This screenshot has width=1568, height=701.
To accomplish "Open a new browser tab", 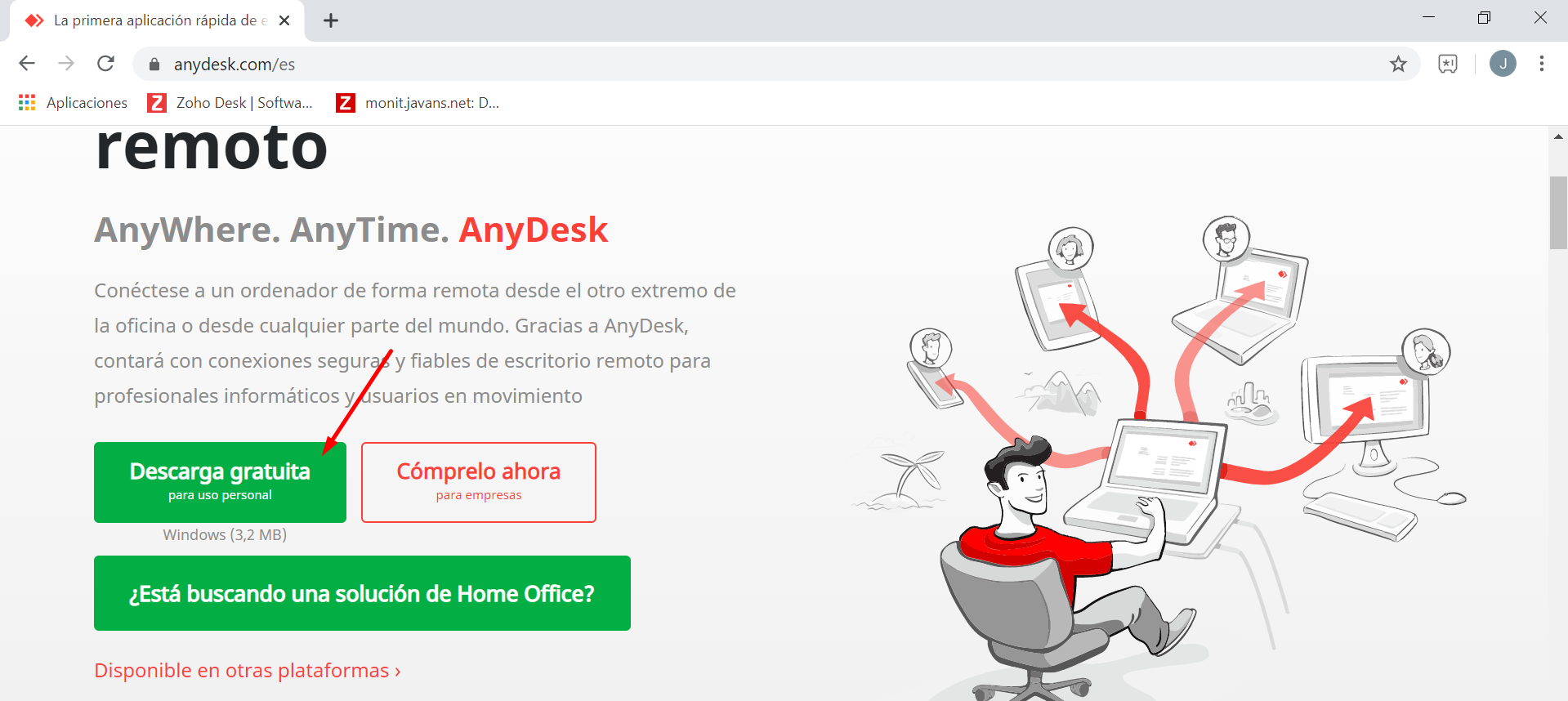I will (x=331, y=20).
